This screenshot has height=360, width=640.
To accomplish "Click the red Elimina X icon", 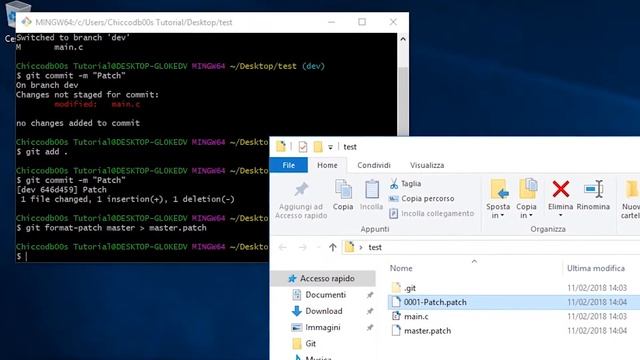I will click(561, 189).
